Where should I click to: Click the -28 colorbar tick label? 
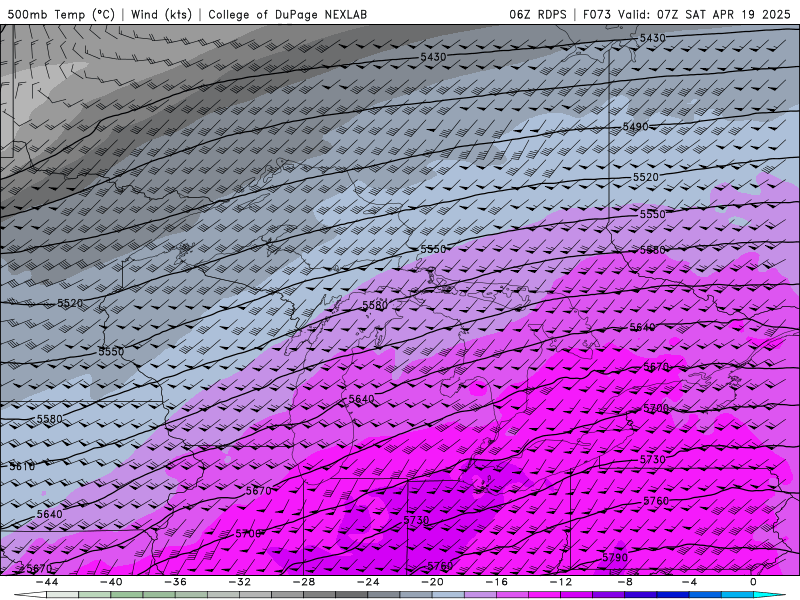pos(304,582)
